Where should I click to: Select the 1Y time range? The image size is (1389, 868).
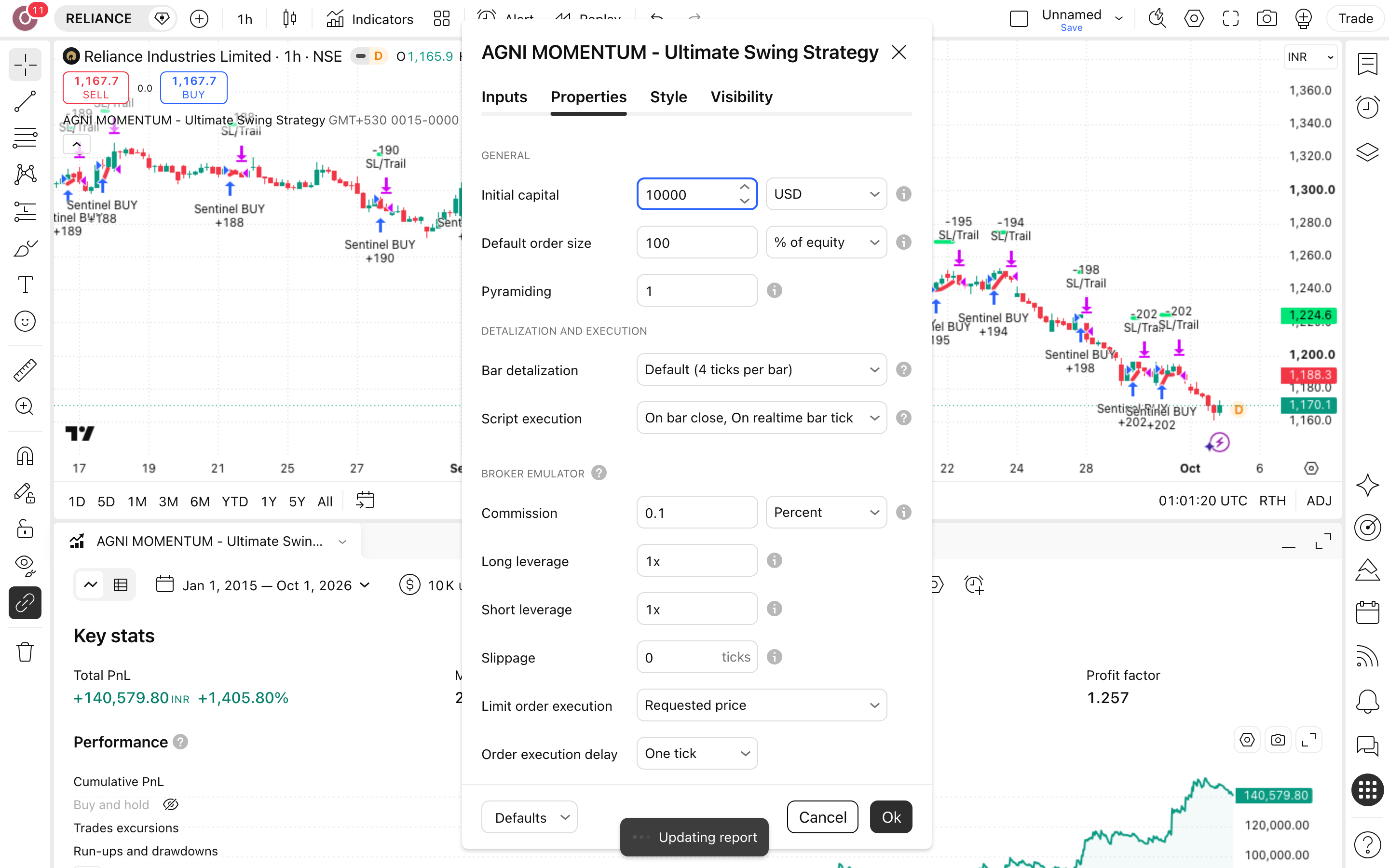click(269, 501)
